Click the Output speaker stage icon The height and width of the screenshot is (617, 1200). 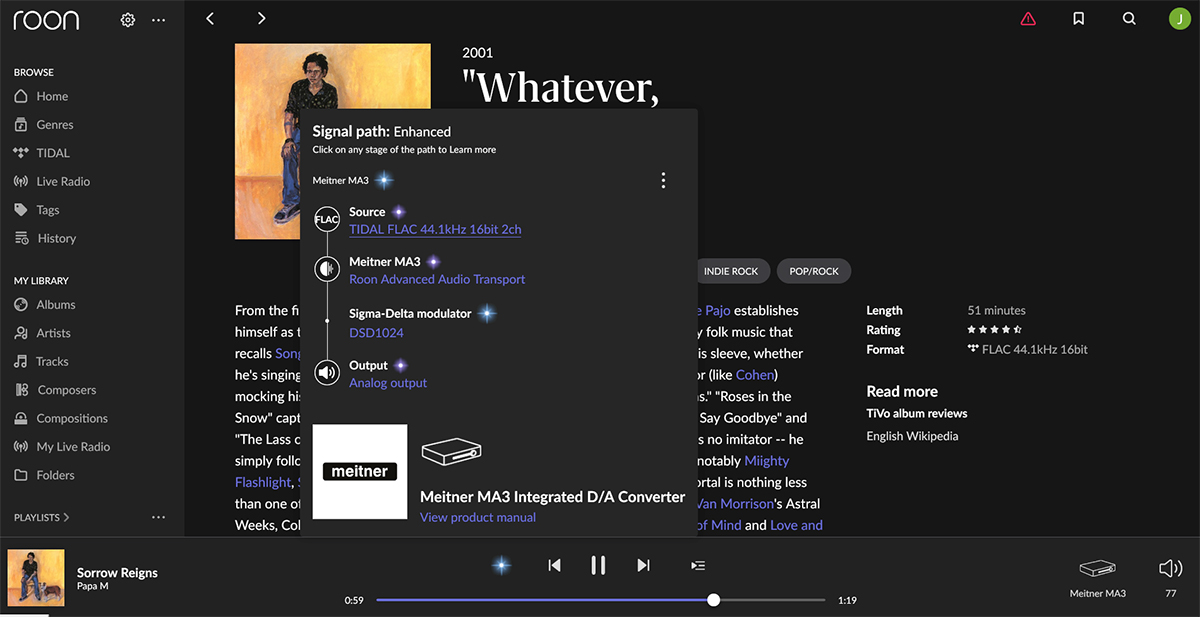(x=327, y=373)
